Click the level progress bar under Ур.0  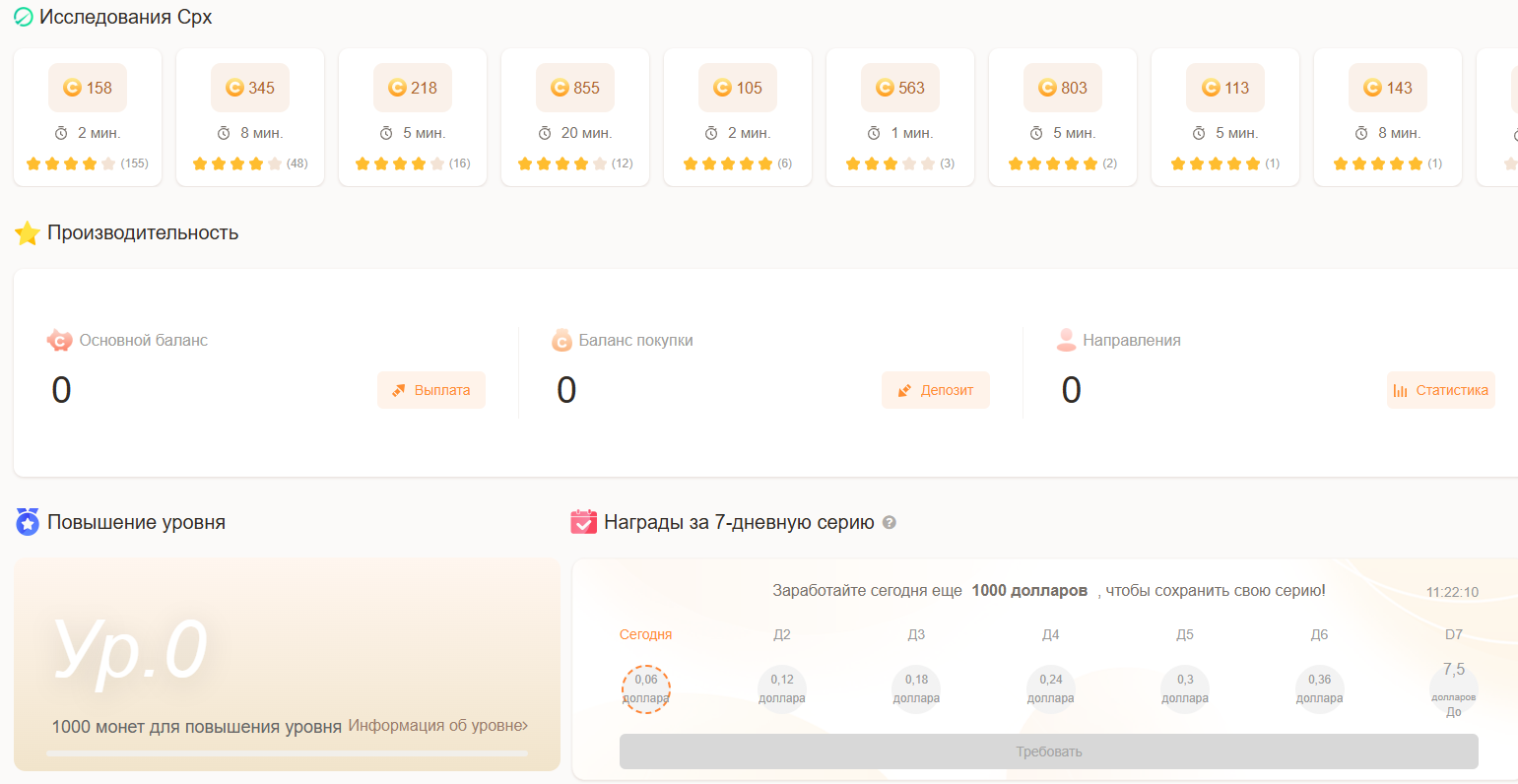[x=287, y=753]
